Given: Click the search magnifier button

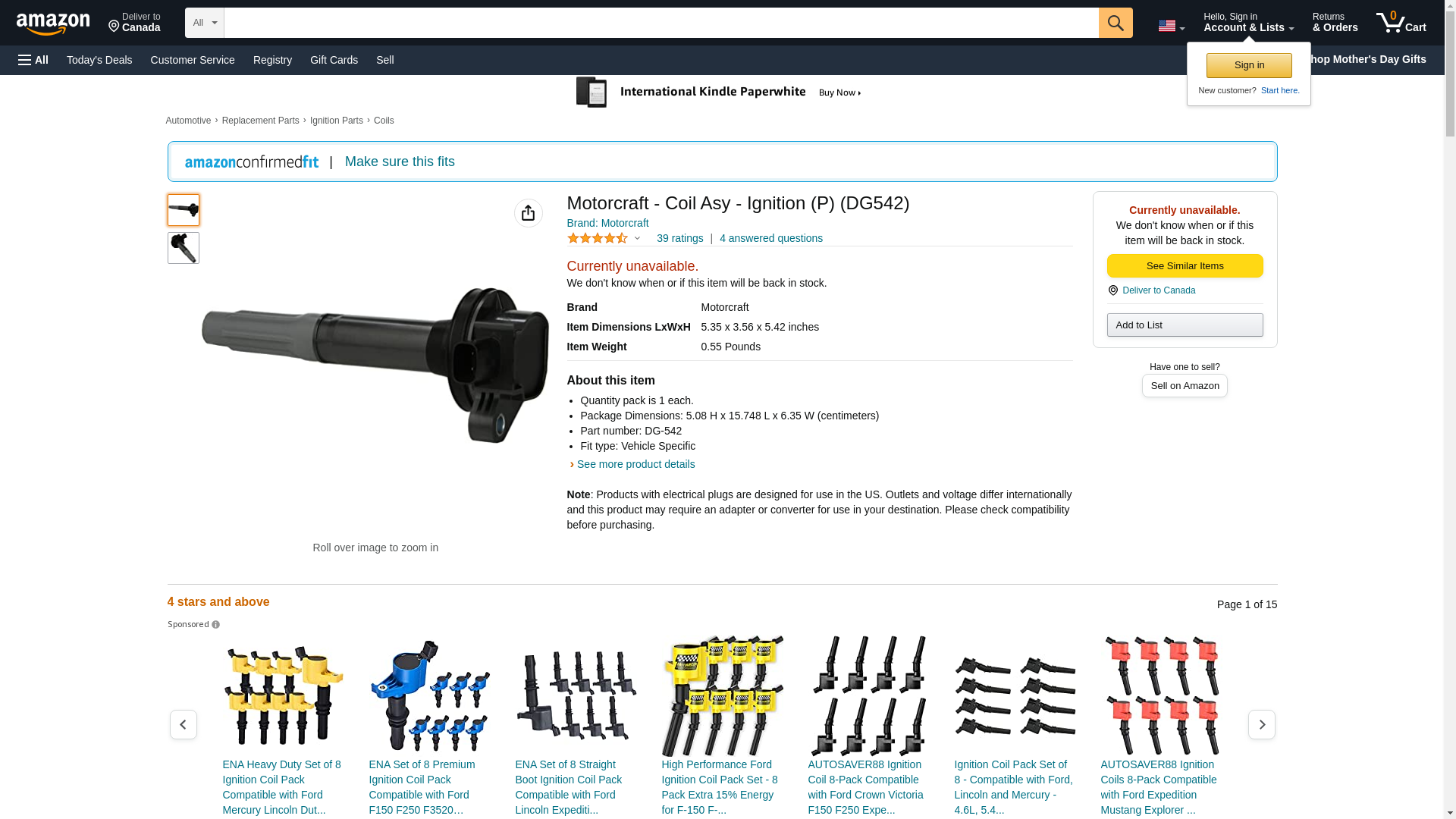Looking at the screenshot, I should coord(1116,23).
